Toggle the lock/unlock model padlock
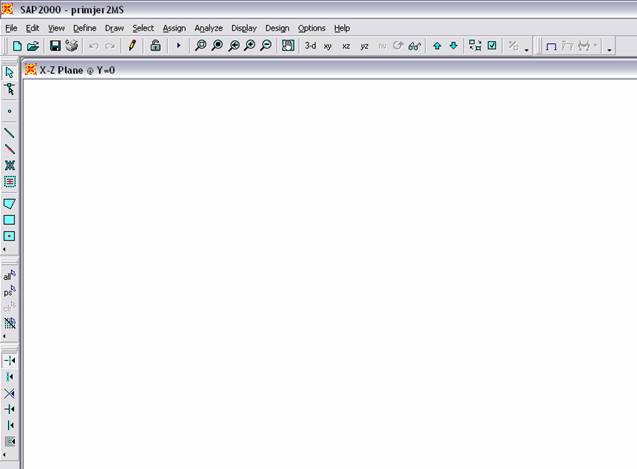The image size is (637, 469). (x=155, y=46)
